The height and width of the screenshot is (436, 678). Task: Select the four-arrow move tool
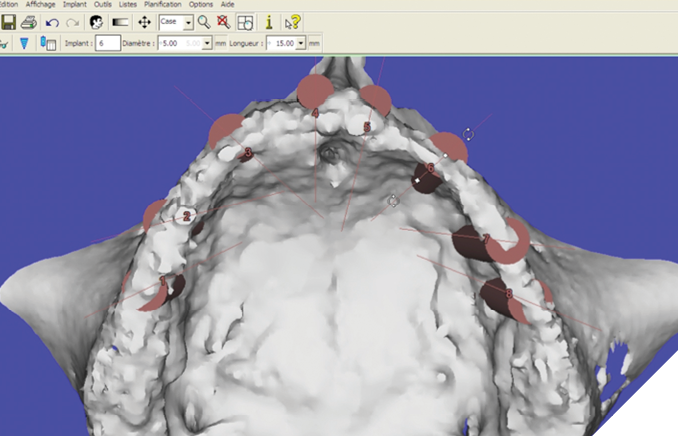(x=144, y=22)
